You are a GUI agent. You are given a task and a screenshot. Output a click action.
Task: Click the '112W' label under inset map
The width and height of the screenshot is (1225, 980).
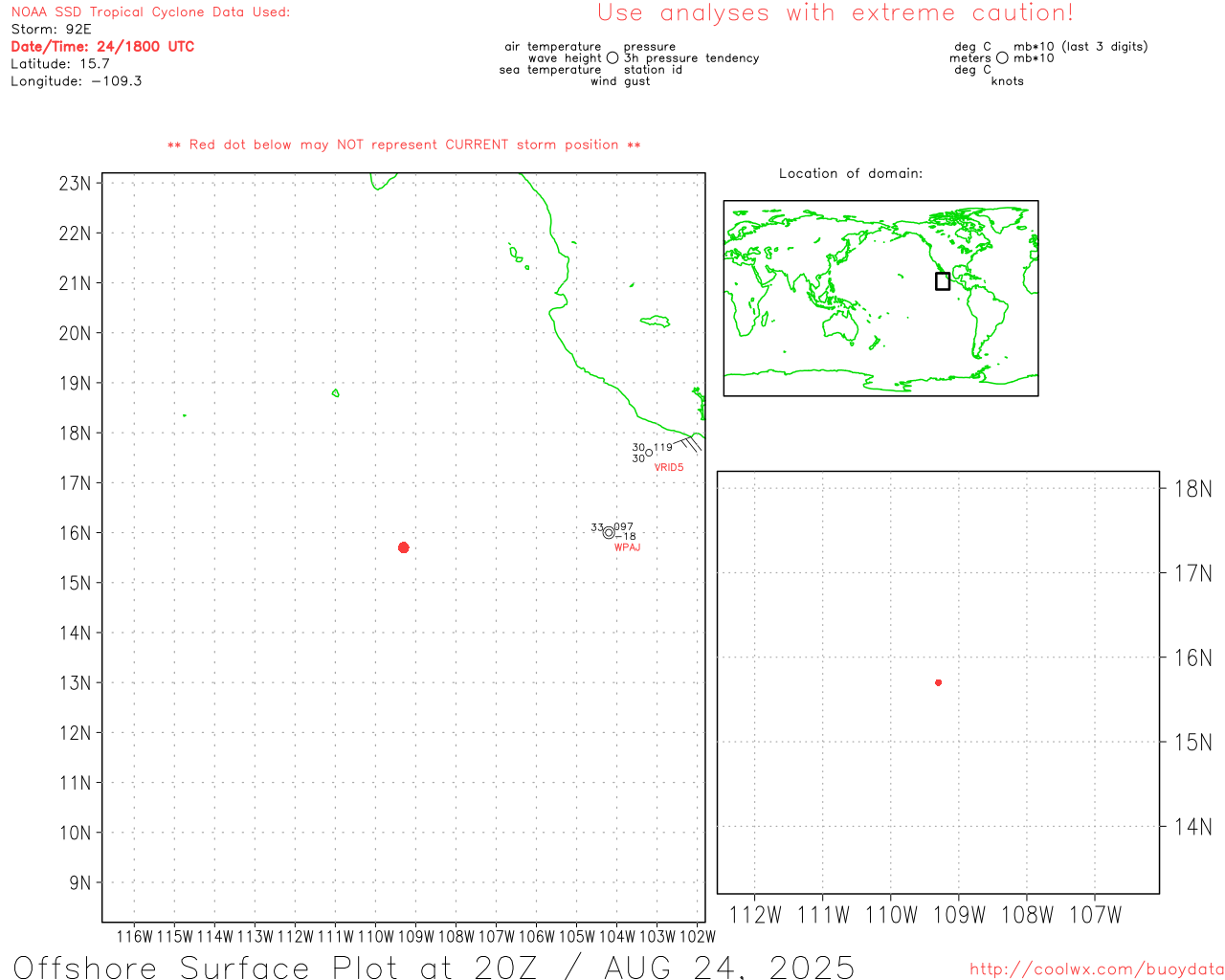(755, 915)
